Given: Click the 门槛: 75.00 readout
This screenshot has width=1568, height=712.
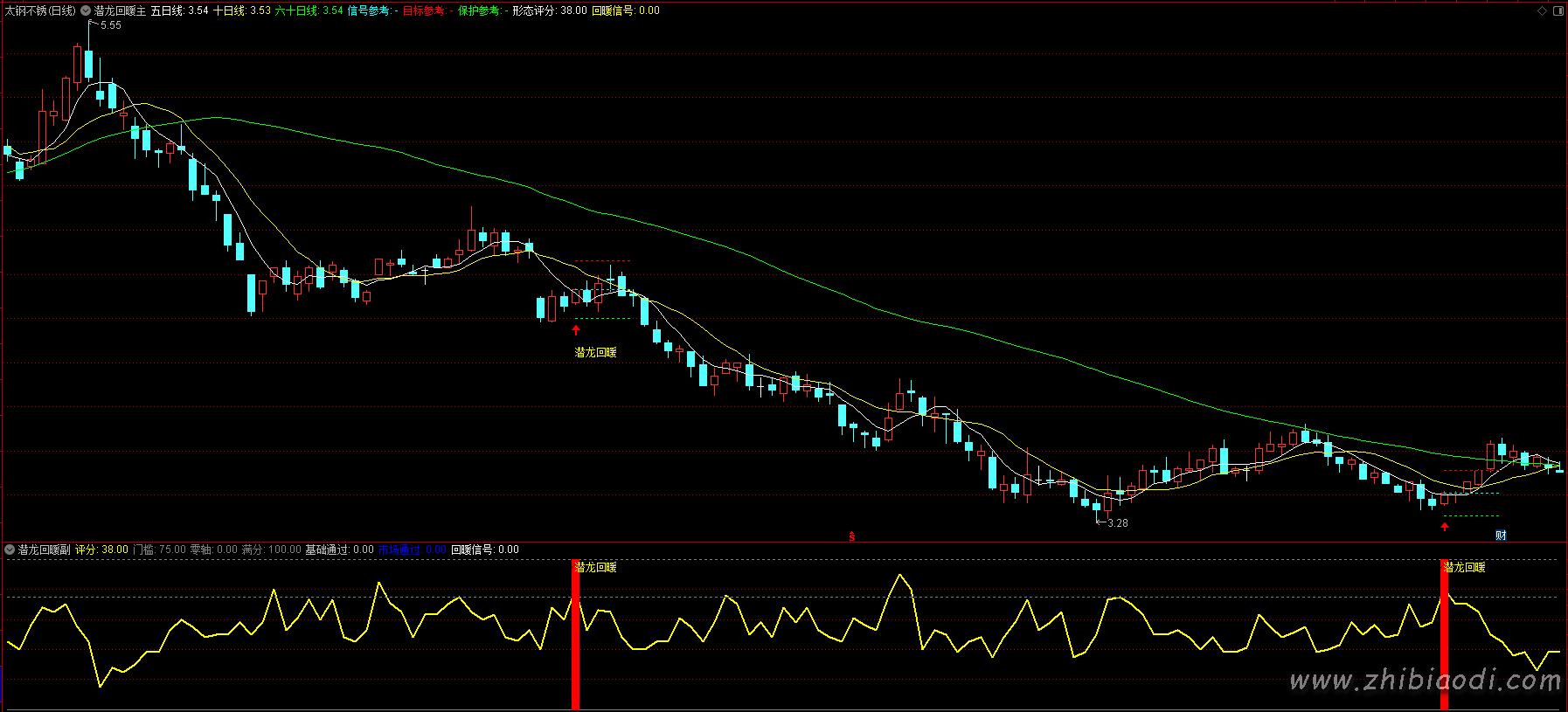Looking at the screenshot, I should pyautogui.click(x=159, y=550).
